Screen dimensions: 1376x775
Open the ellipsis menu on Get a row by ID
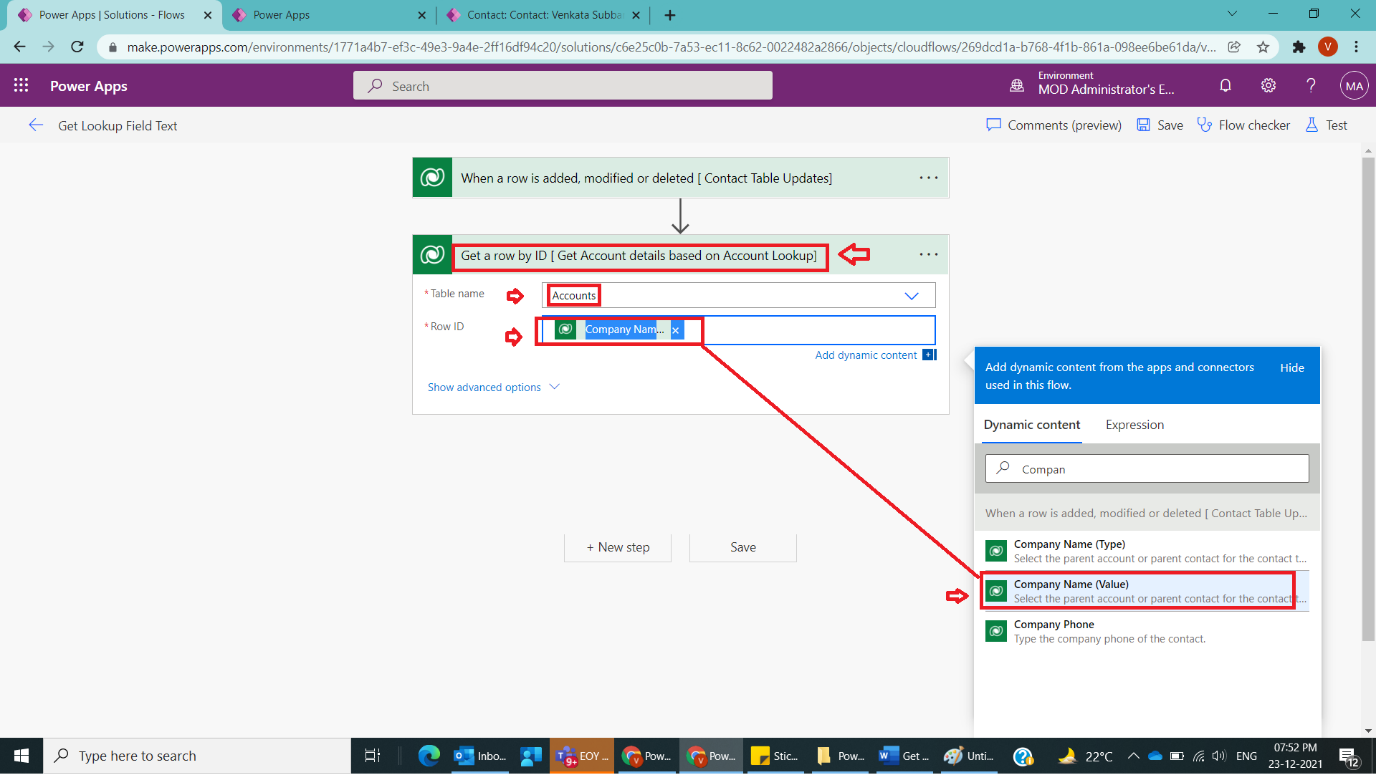click(928, 255)
